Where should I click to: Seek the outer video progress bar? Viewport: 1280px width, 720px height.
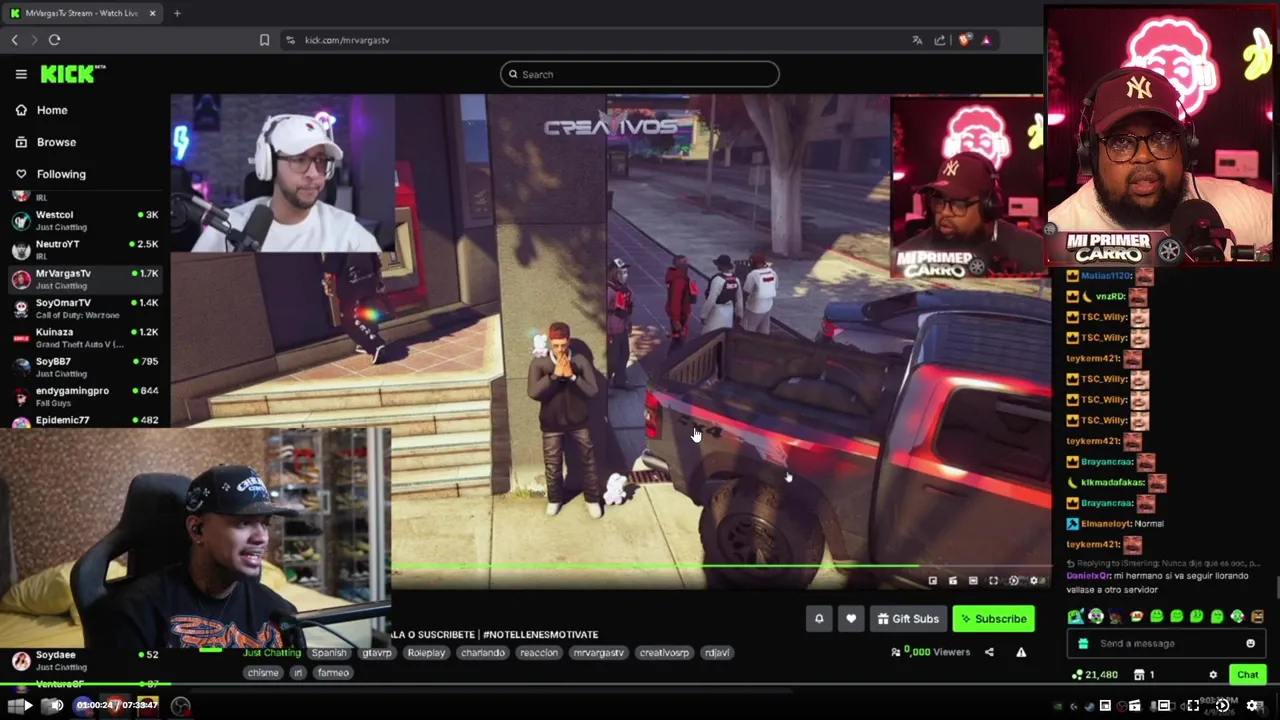point(640,685)
